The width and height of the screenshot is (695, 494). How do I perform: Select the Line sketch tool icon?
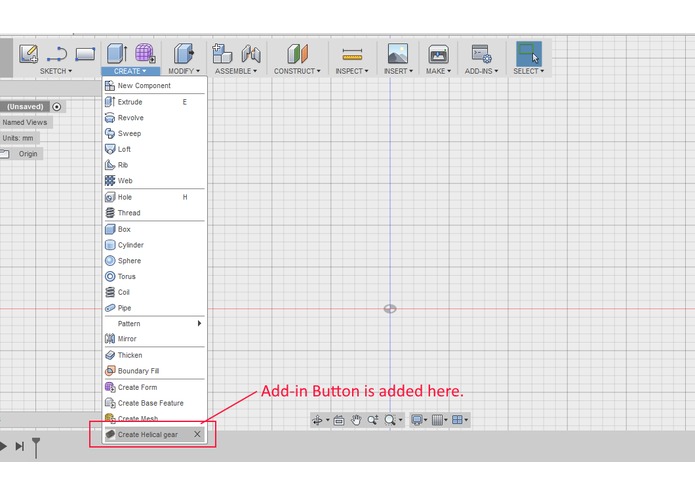point(57,54)
